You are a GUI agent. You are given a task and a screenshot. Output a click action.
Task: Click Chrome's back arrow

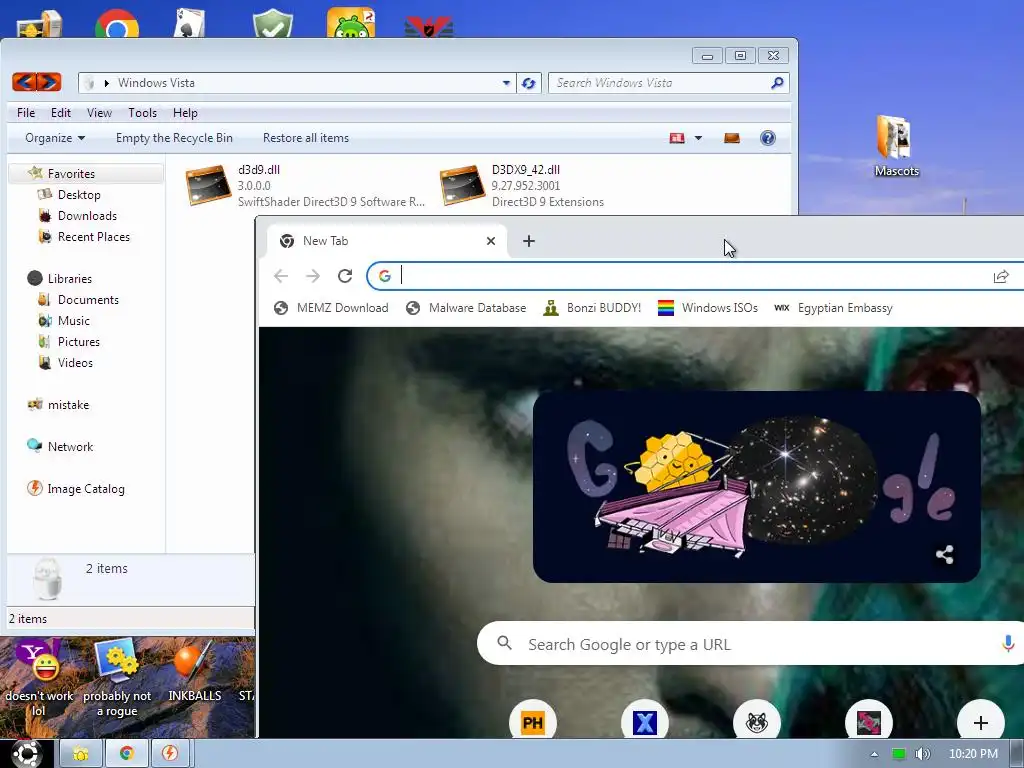[x=281, y=276]
